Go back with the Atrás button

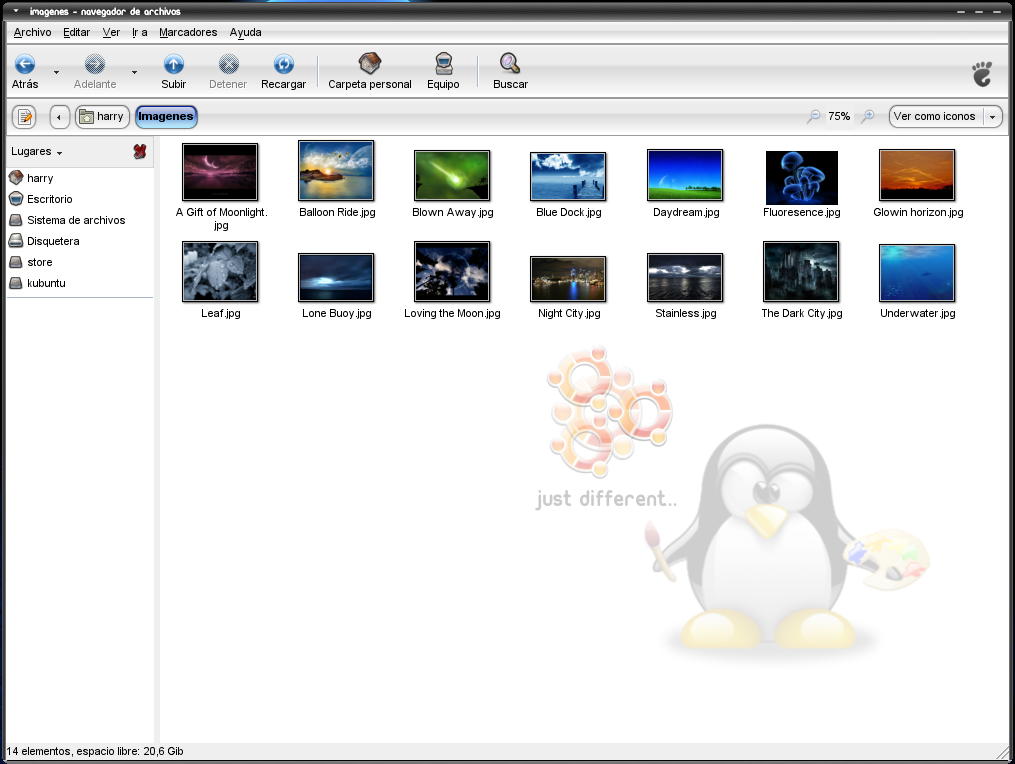25,71
